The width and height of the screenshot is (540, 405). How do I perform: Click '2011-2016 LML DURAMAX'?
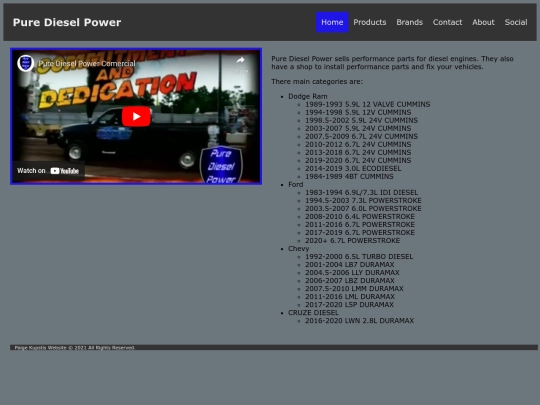click(x=350, y=297)
